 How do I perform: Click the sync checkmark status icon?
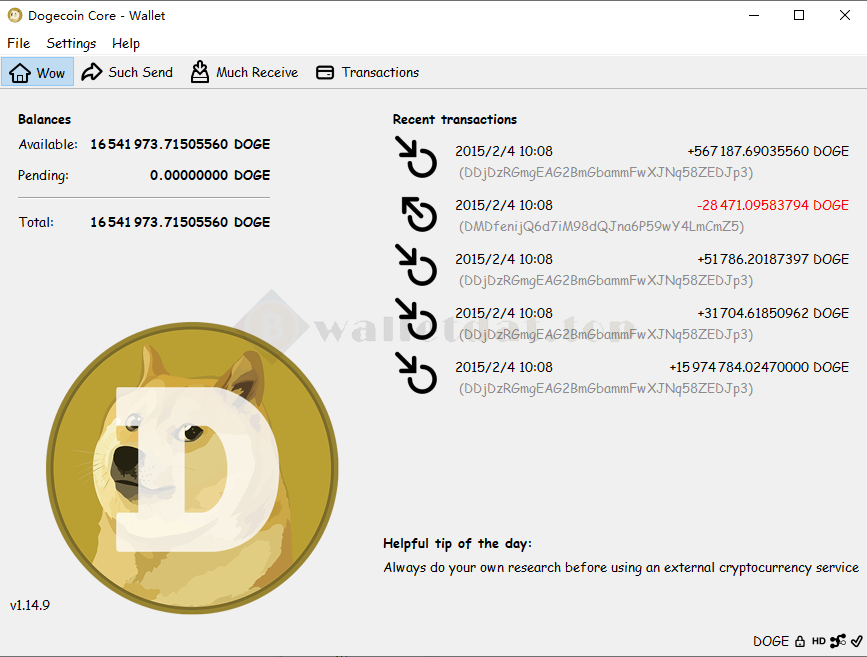[x=856, y=641]
